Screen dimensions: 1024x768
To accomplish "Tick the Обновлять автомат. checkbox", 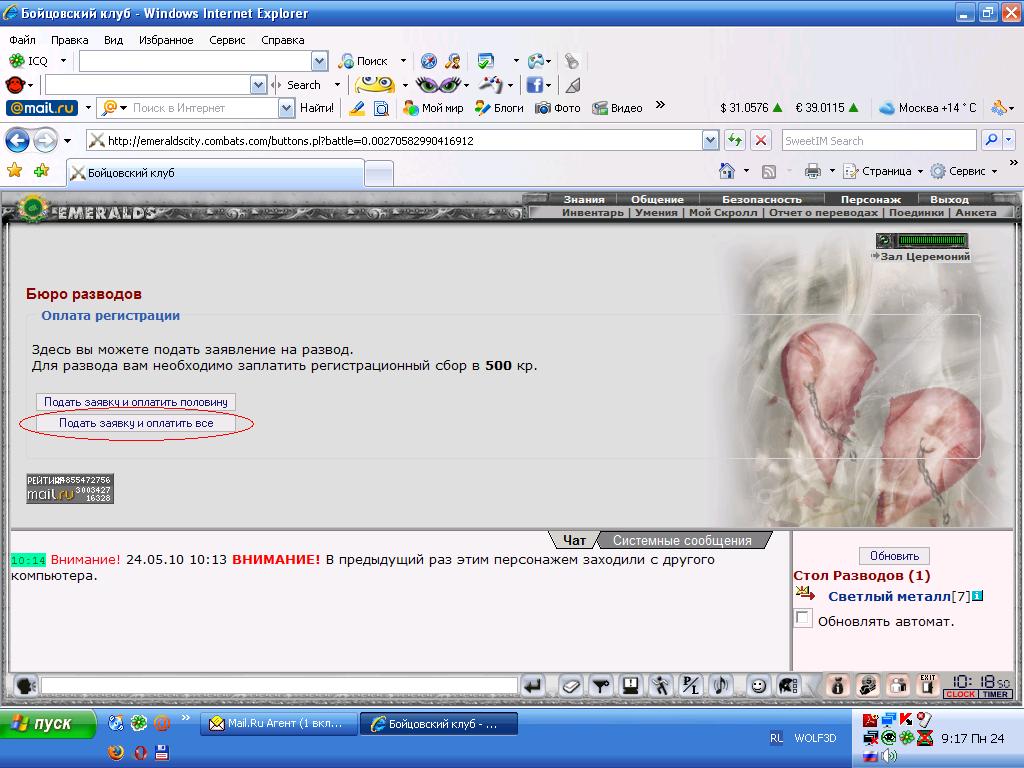I will (x=803, y=618).
